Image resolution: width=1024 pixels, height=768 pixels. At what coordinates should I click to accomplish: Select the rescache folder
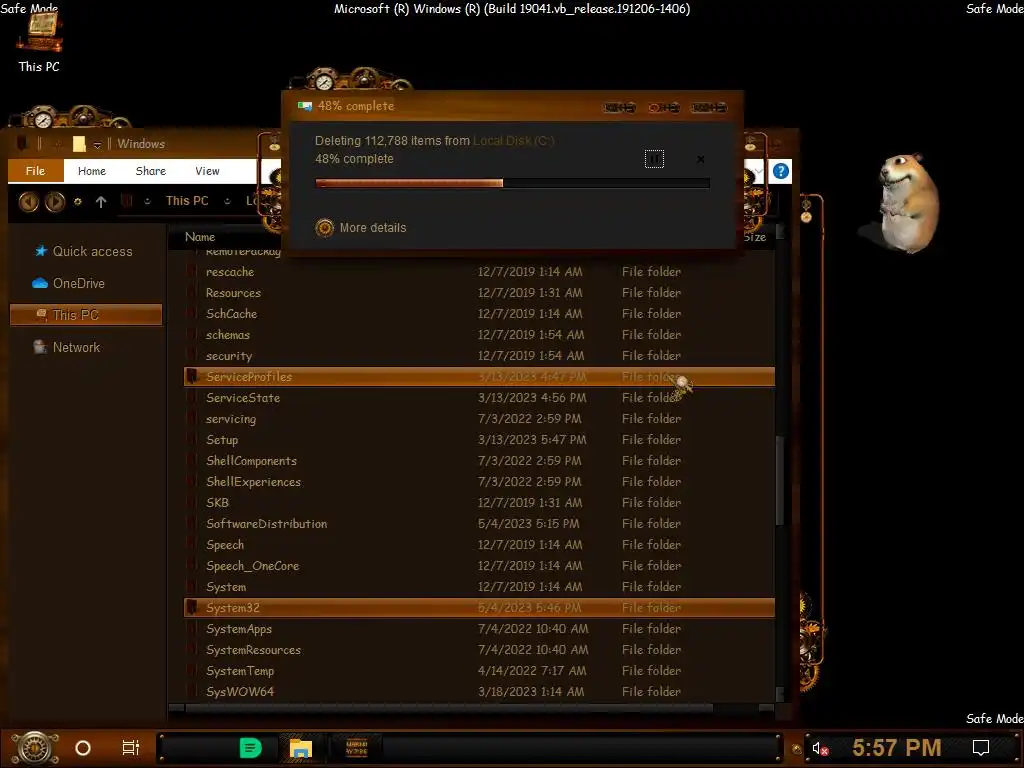pyautogui.click(x=479, y=272)
